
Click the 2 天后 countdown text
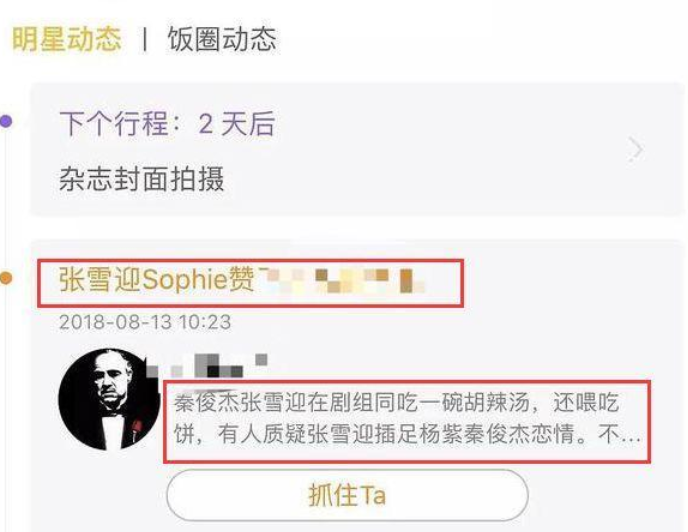(x=237, y=123)
